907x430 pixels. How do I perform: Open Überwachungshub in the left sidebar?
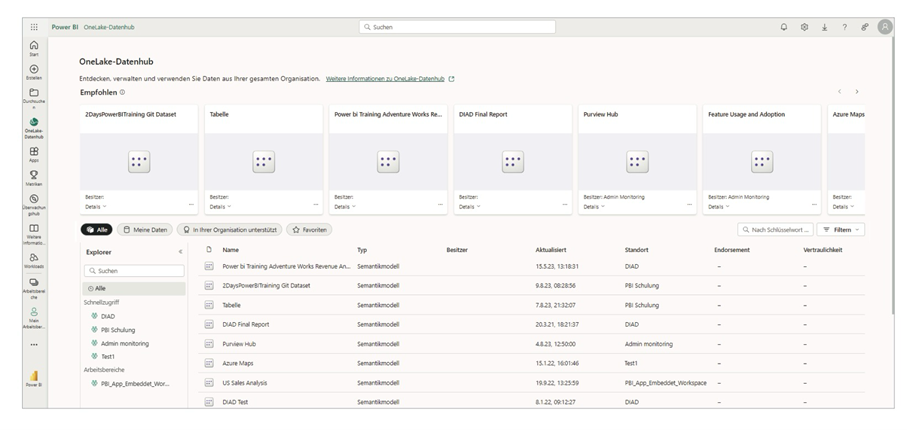pyautogui.click(x=34, y=205)
